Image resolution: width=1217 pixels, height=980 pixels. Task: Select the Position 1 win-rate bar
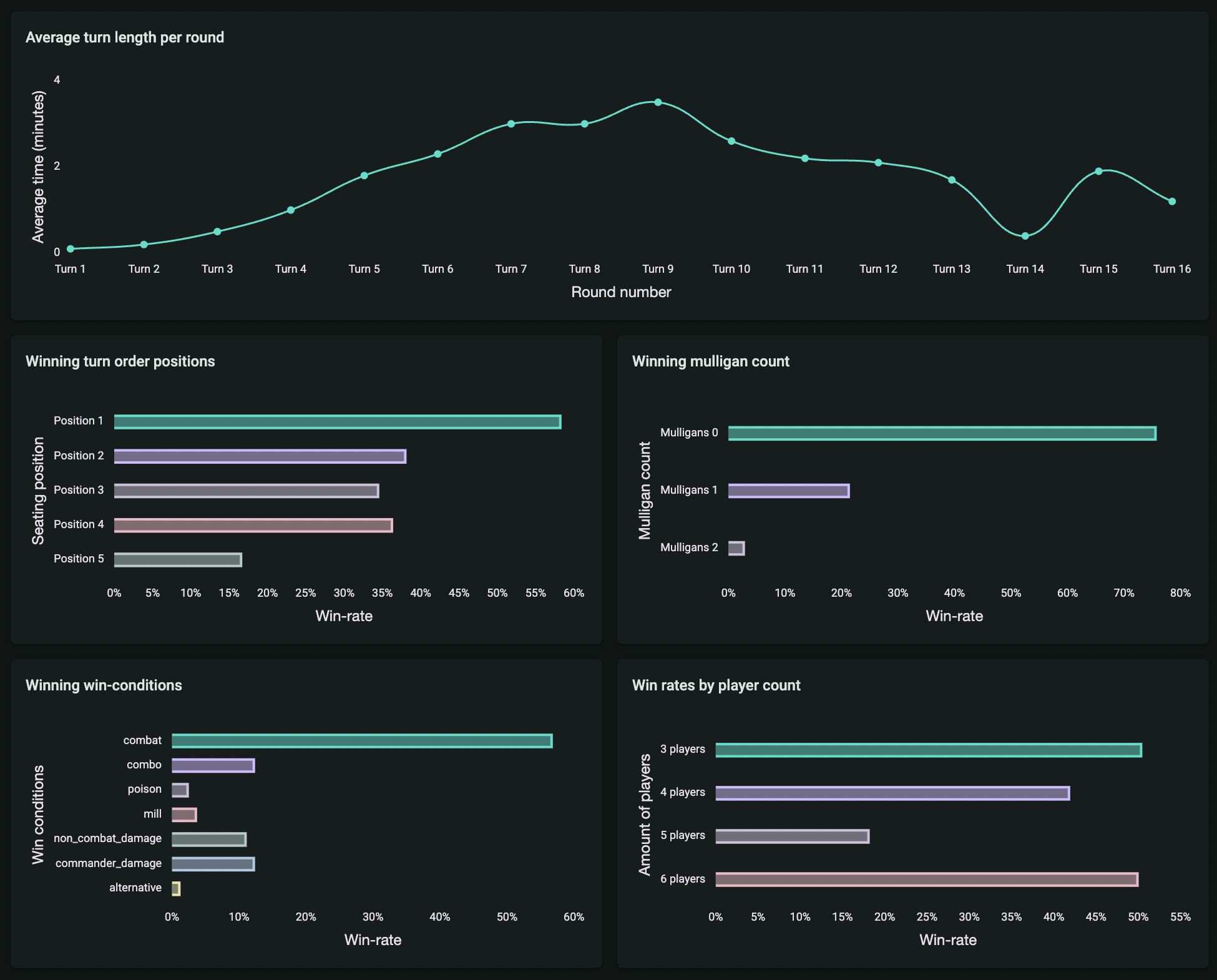337,422
